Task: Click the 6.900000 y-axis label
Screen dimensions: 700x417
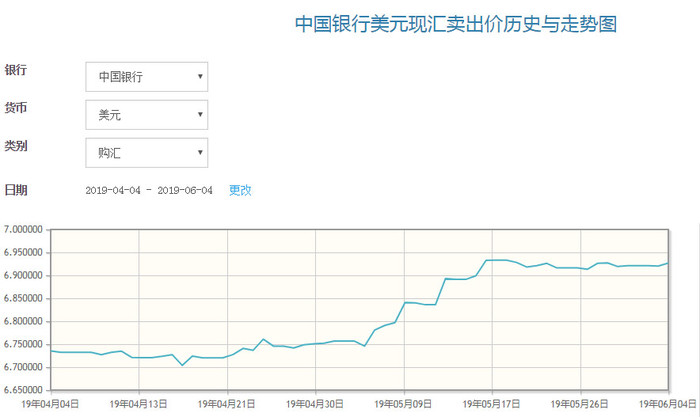Action: click(23, 275)
